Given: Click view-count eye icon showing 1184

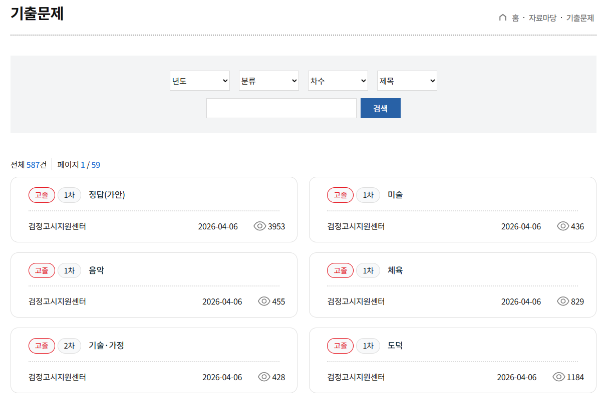Looking at the screenshot, I should [559, 377].
